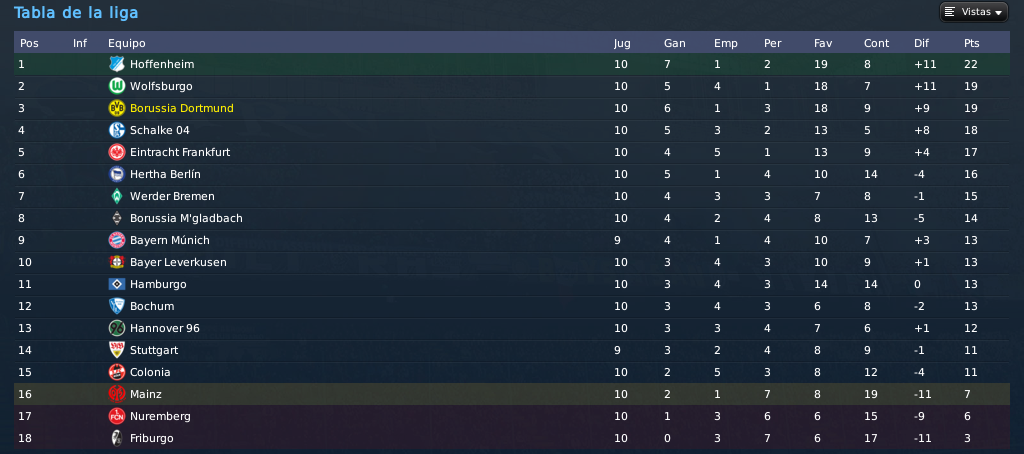The height and width of the screenshot is (454, 1024).
Task: Click the Schalke 04 crest
Action: point(117,130)
